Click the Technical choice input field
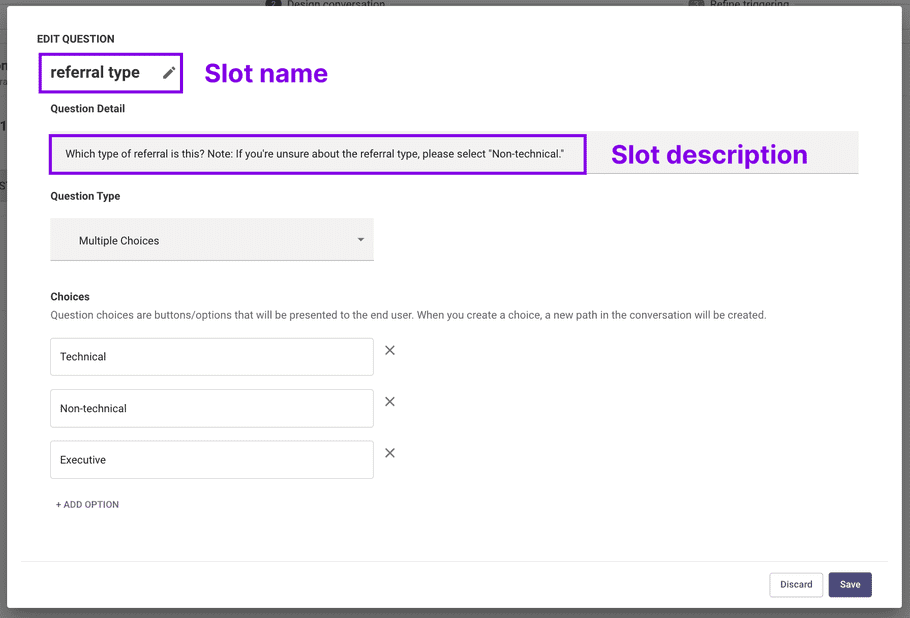 pyautogui.click(x=212, y=357)
